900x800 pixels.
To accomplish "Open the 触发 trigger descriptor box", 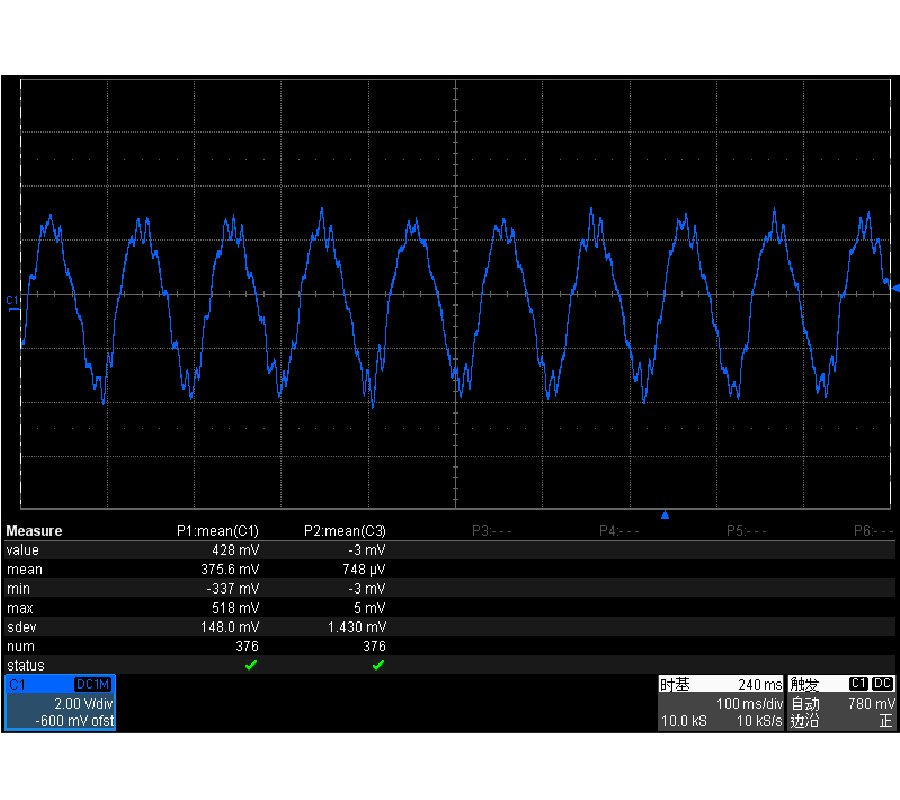I will click(841, 702).
